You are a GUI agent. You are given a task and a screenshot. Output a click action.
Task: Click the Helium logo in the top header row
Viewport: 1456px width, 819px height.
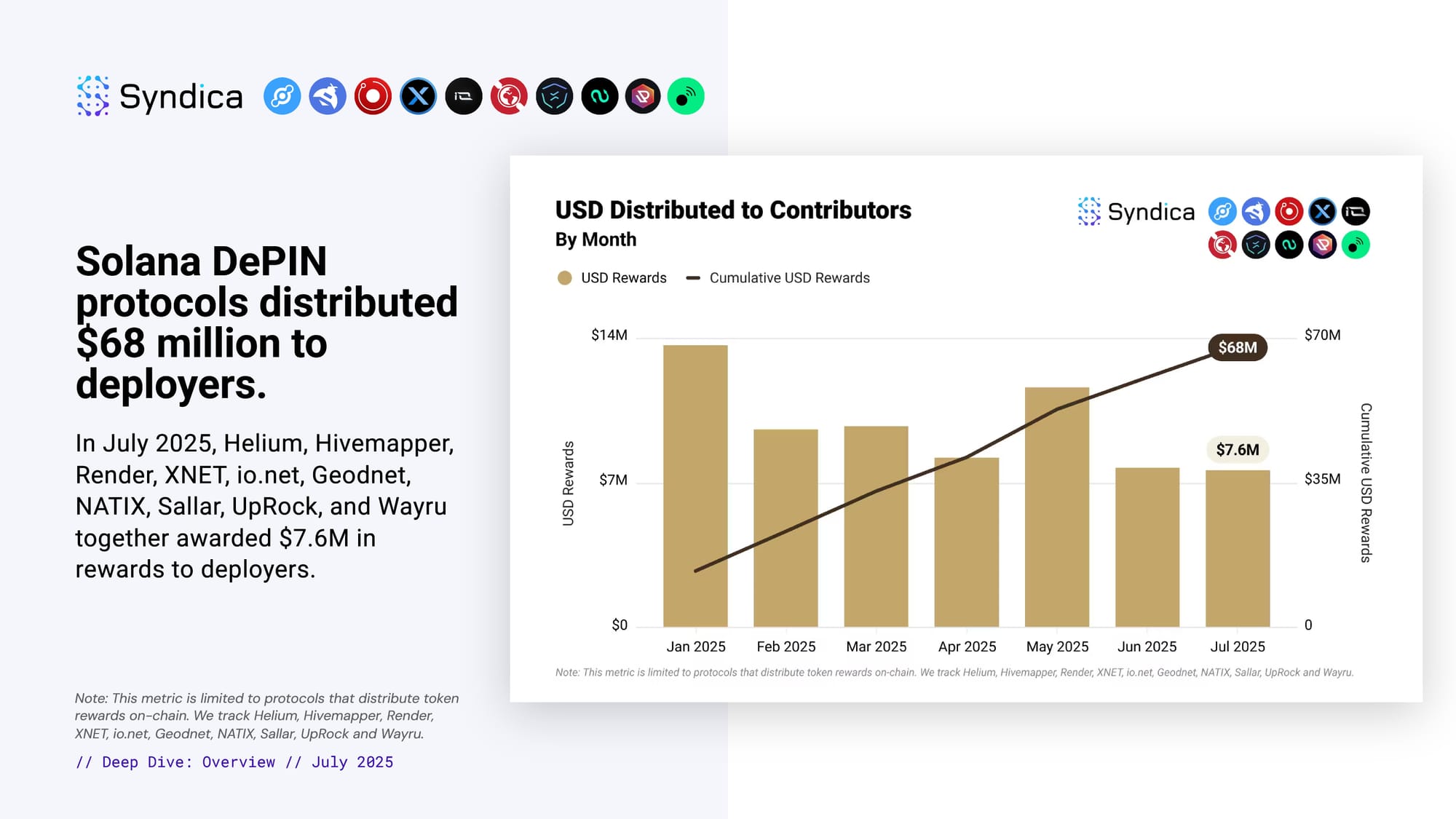pos(282,96)
